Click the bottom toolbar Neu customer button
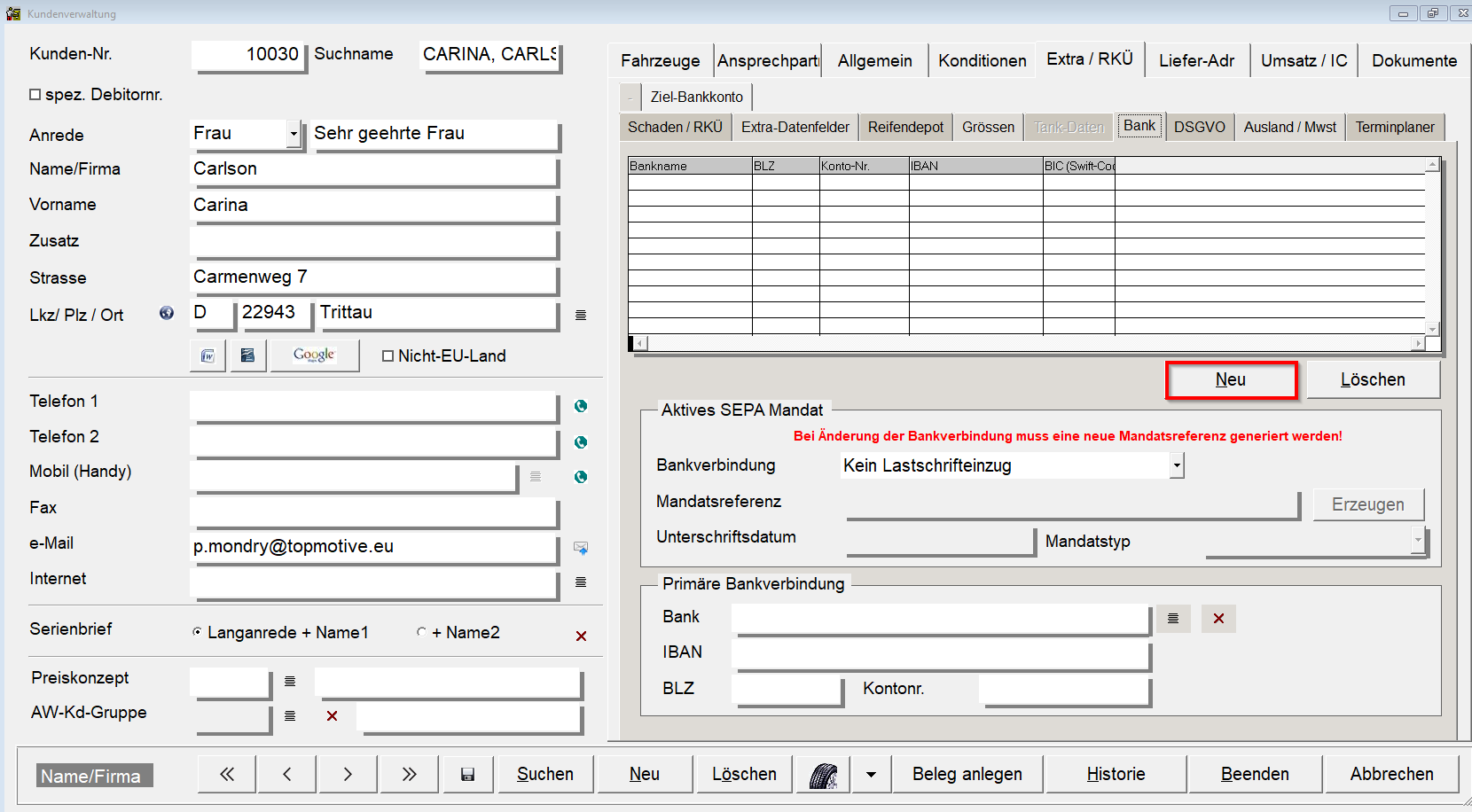 [x=645, y=774]
